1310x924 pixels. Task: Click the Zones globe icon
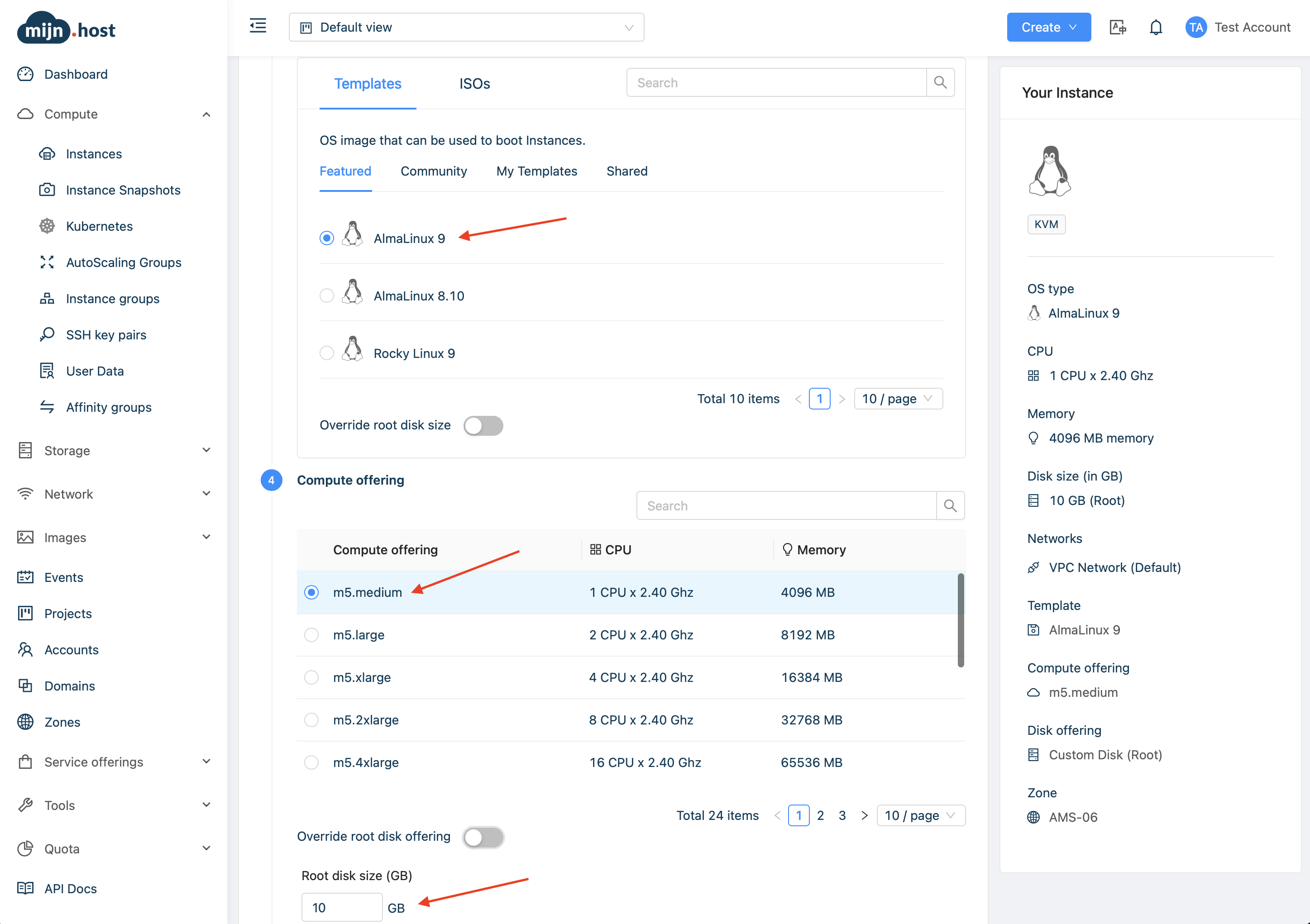[25, 722]
